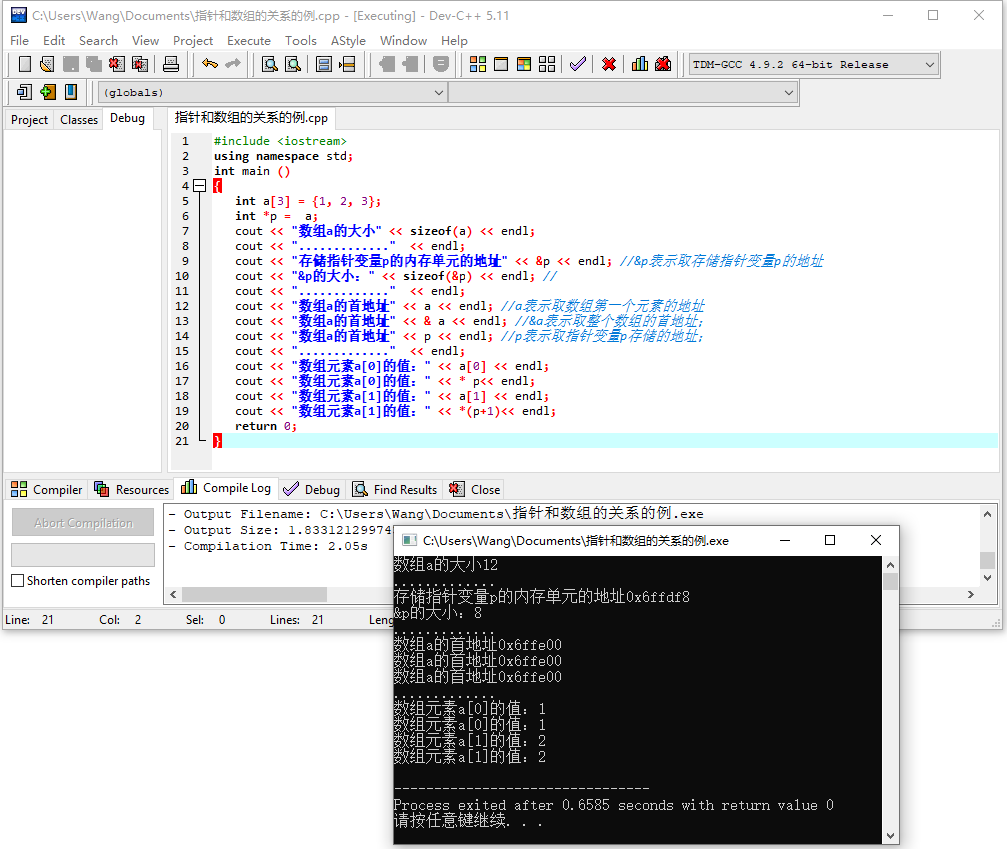Click the Close All files toolbar icon
Viewport: 1007px width, 849px height.
139,64
